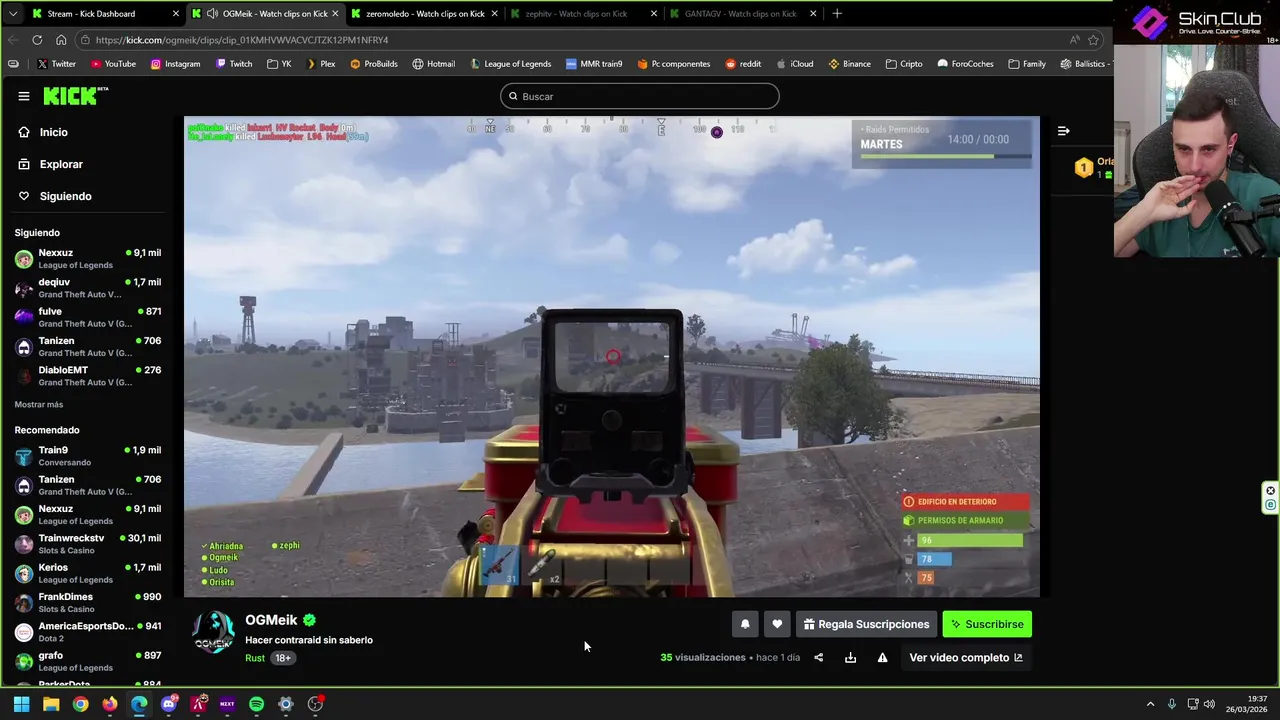Switch to GANTAGV clips tab
The height and width of the screenshot is (720, 1280).
(x=741, y=14)
